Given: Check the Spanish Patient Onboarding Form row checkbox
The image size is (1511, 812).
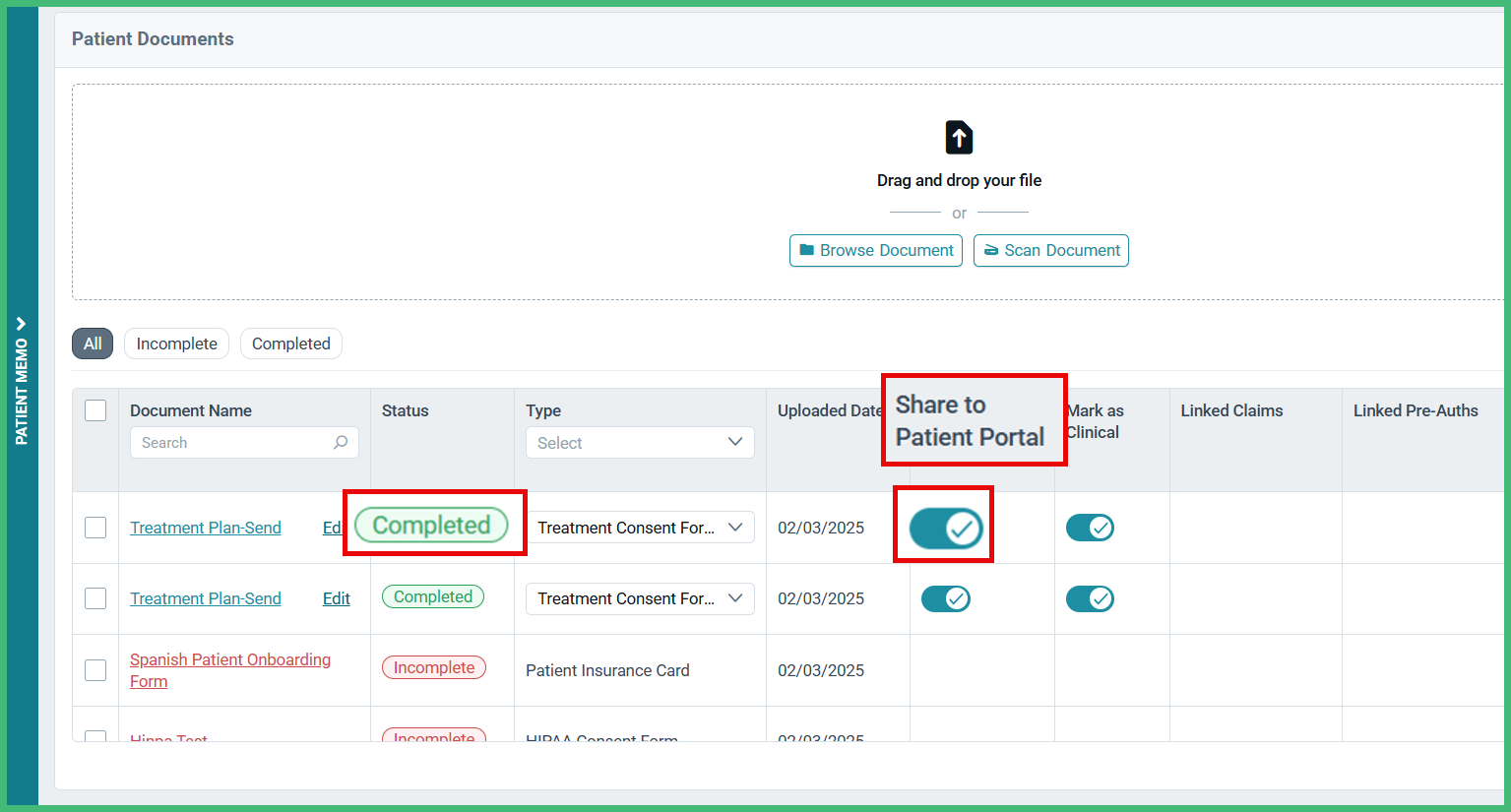Looking at the screenshot, I should 95,670.
